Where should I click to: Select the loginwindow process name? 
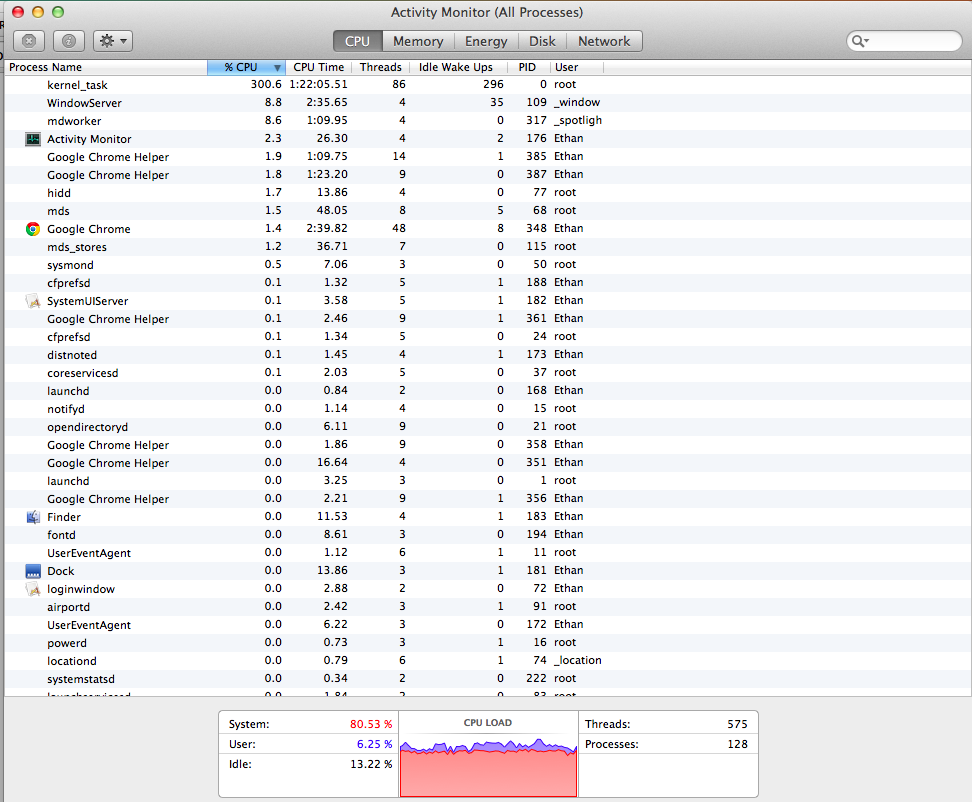click(81, 588)
